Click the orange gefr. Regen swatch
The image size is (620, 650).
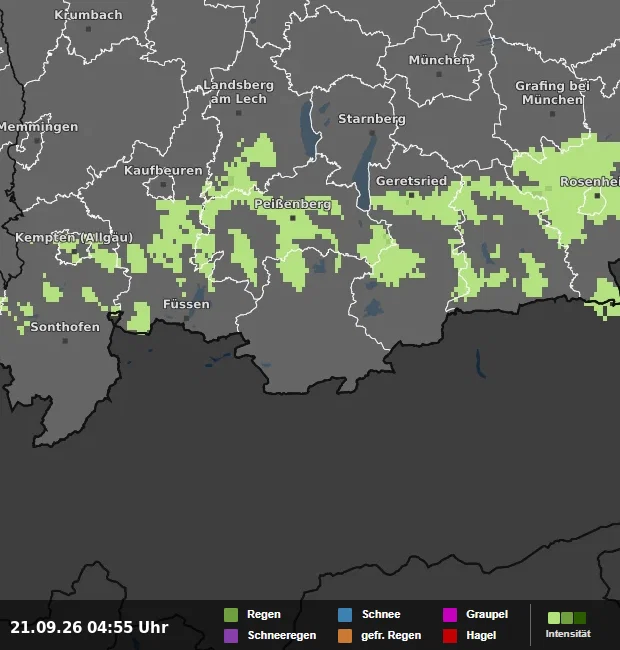click(345, 636)
